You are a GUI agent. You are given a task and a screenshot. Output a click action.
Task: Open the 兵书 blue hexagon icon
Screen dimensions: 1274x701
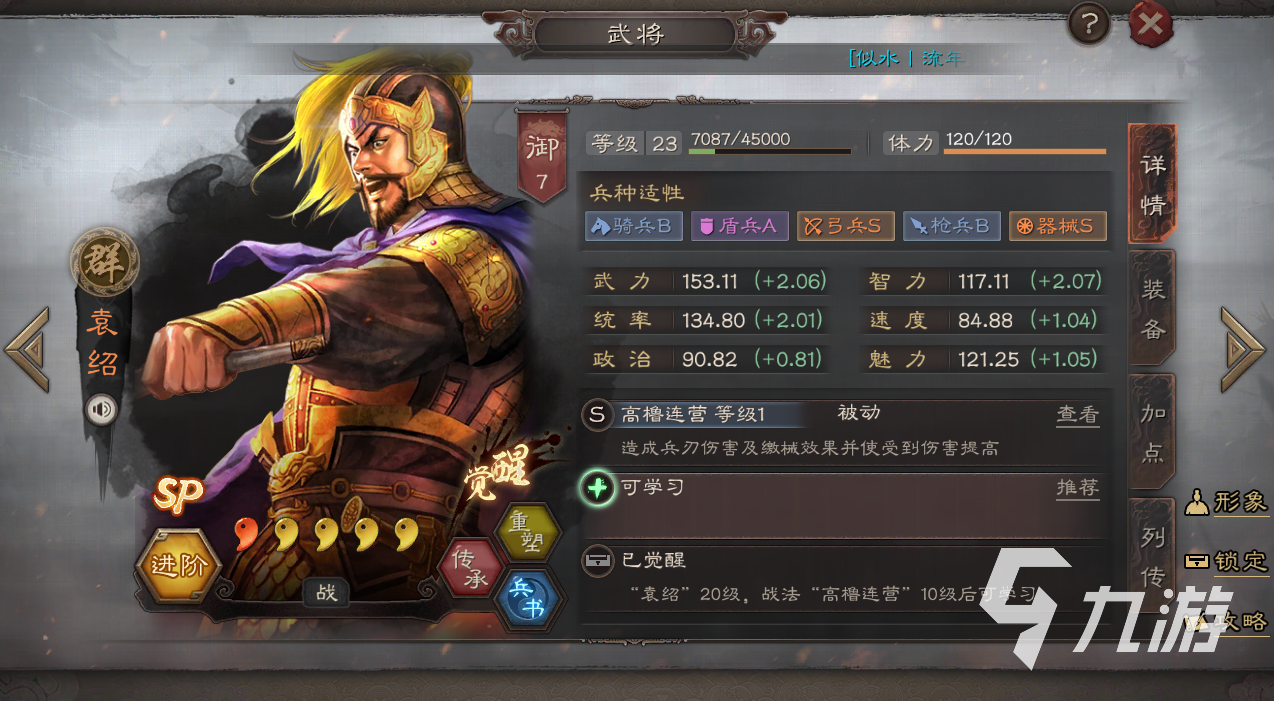526,598
